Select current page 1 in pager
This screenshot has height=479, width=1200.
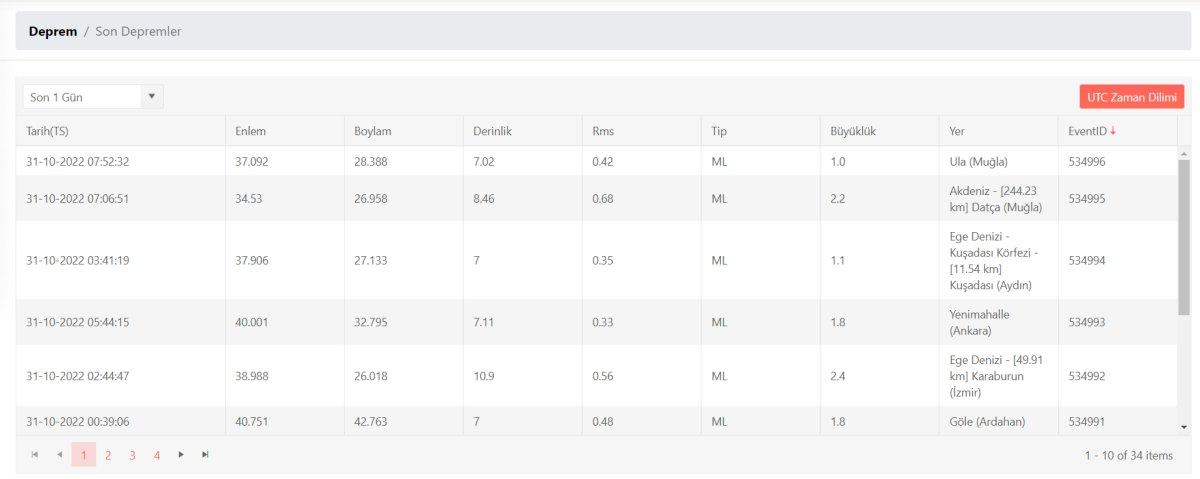coord(84,455)
